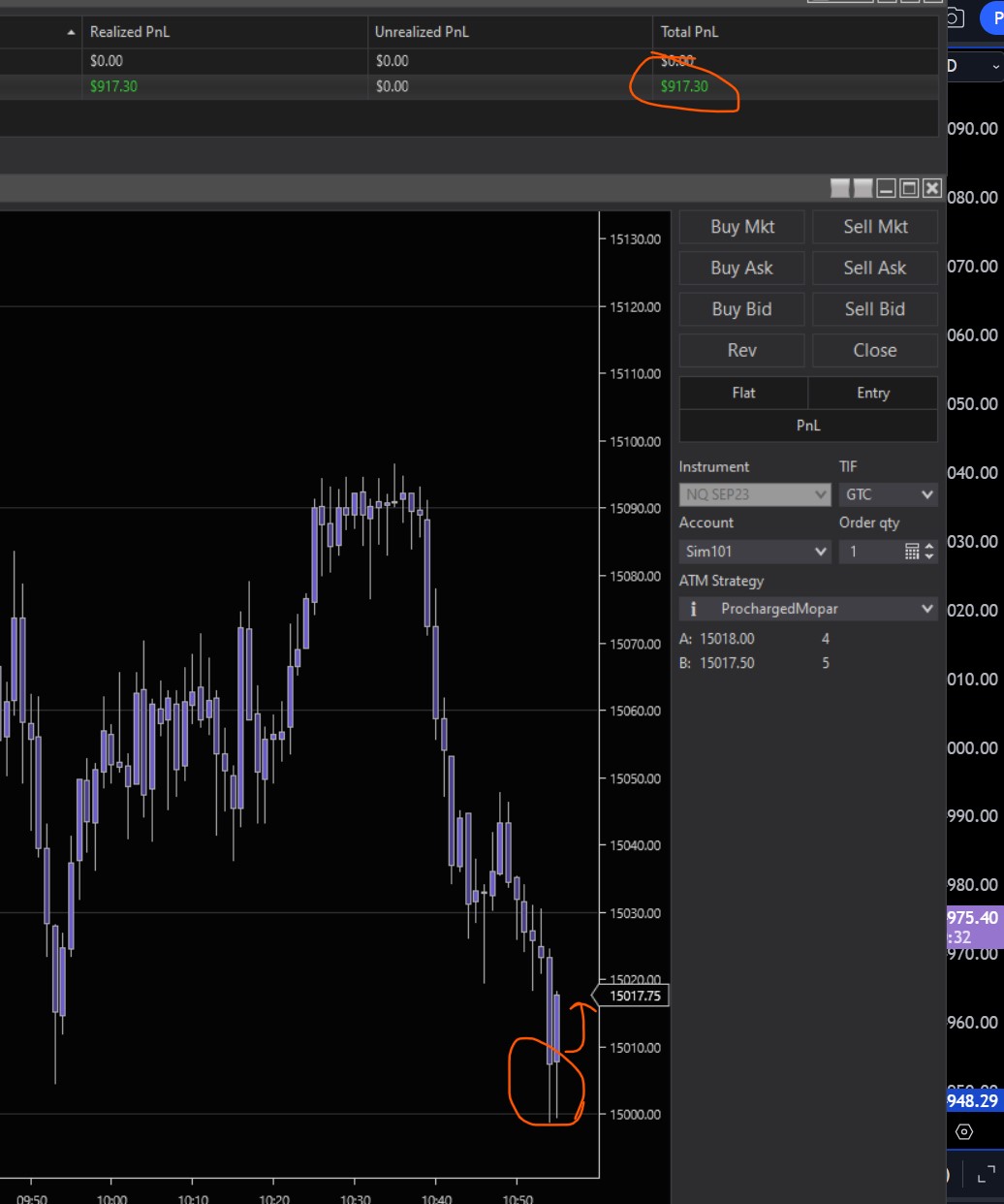Increase Order qty with up arrow
The height and width of the screenshot is (1204, 1004).
(929, 547)
